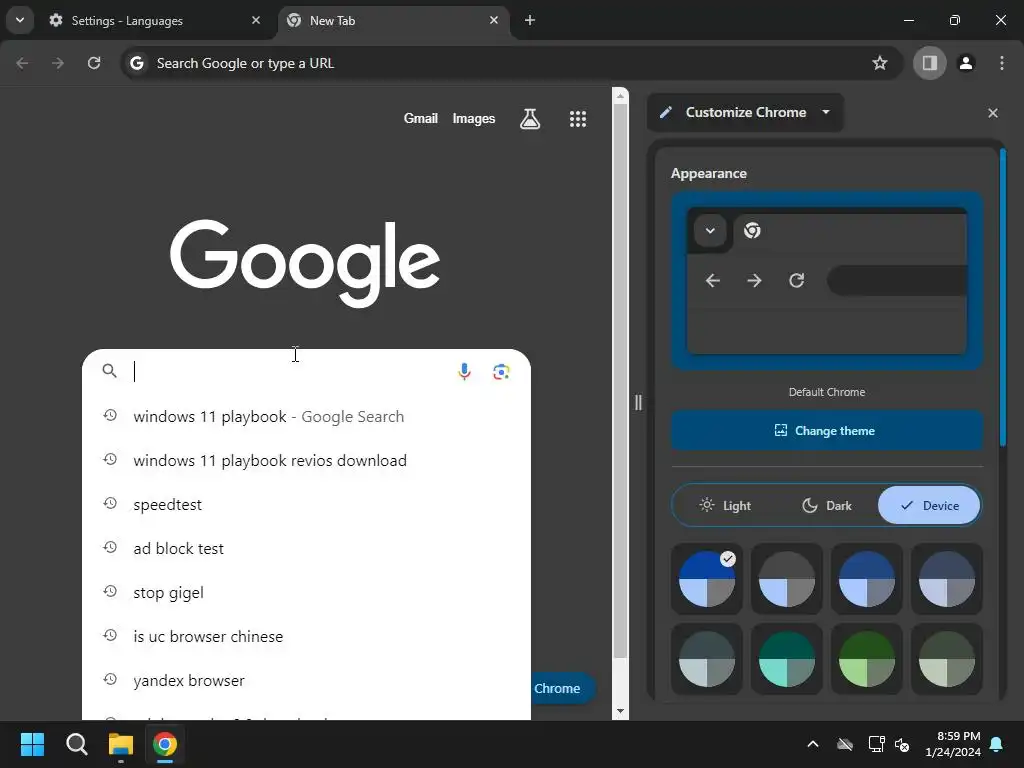Open Google Lens image search

coord(501,372)
